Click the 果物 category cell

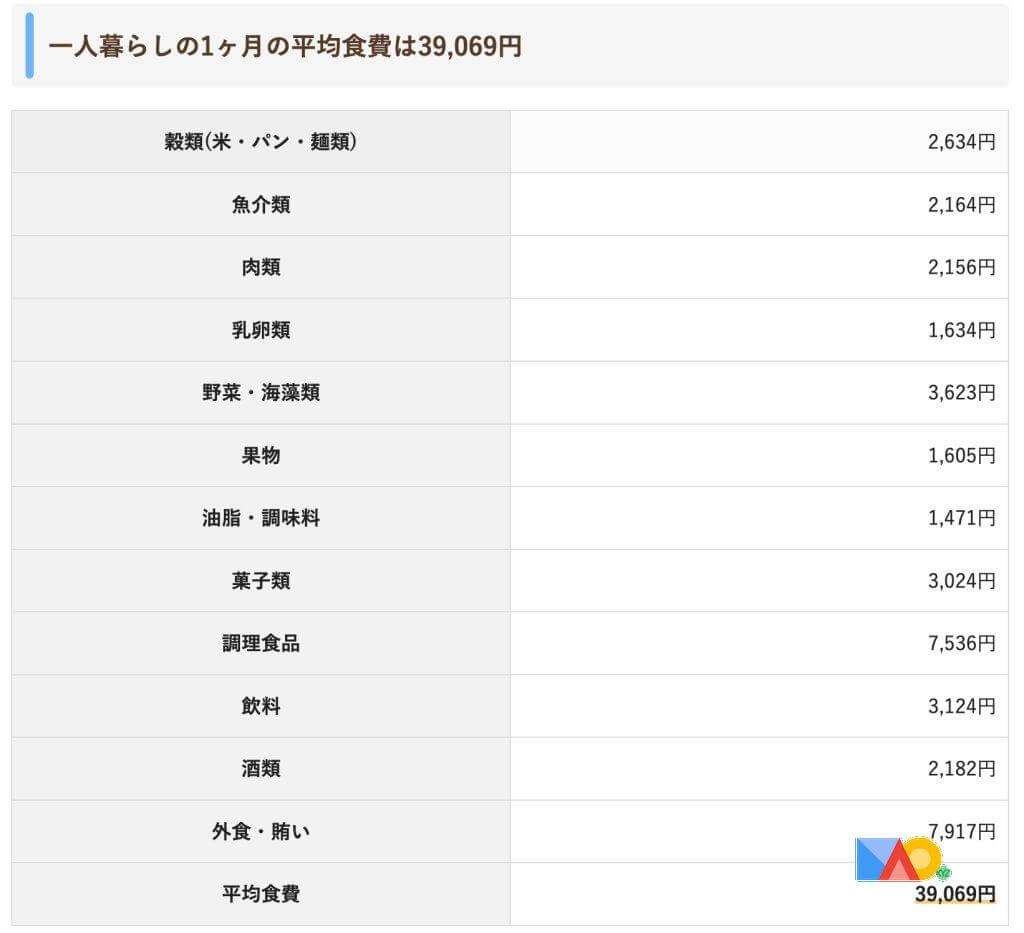point(261,456)
